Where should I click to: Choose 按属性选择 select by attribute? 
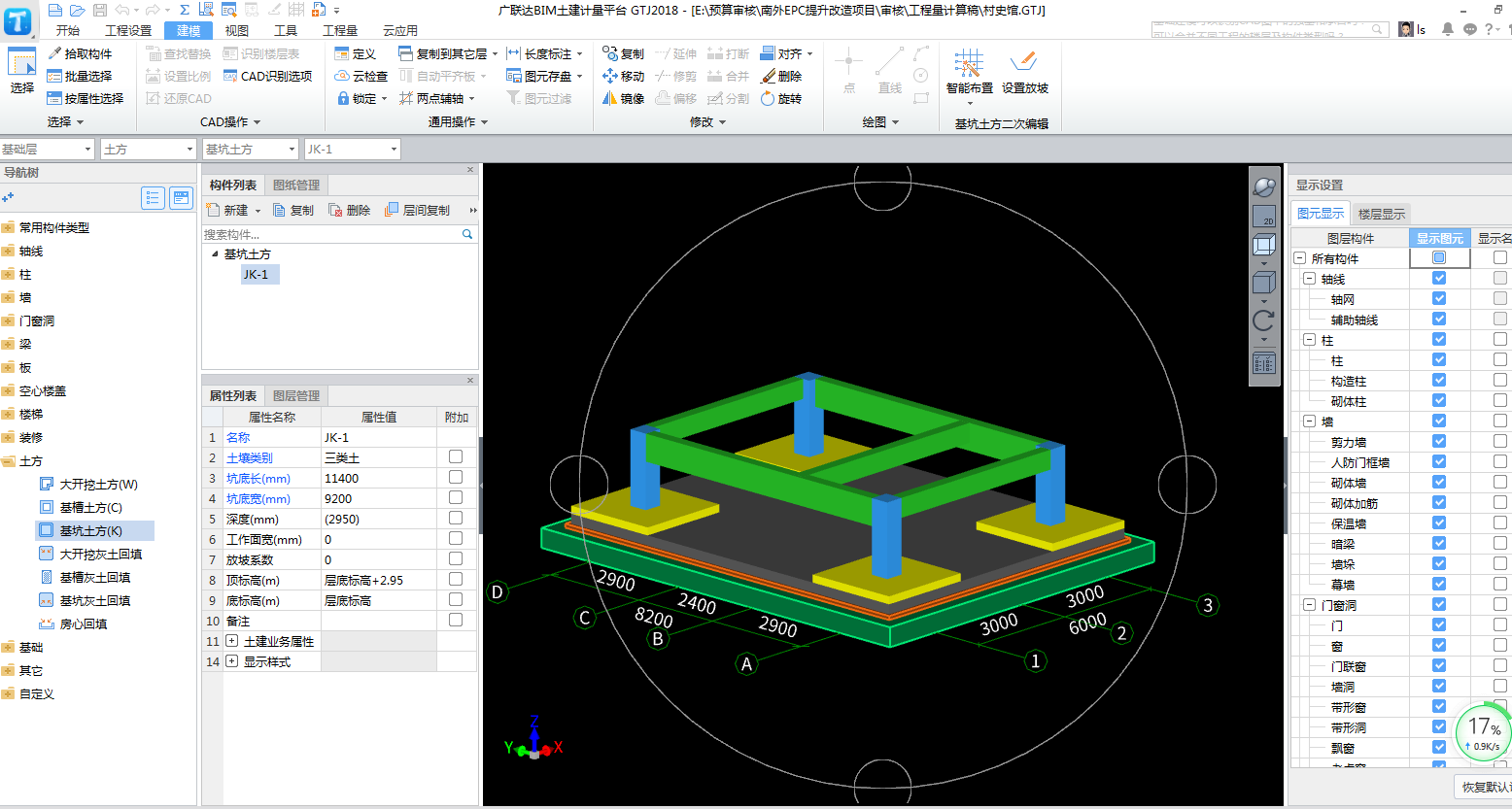tap(86, 98)
